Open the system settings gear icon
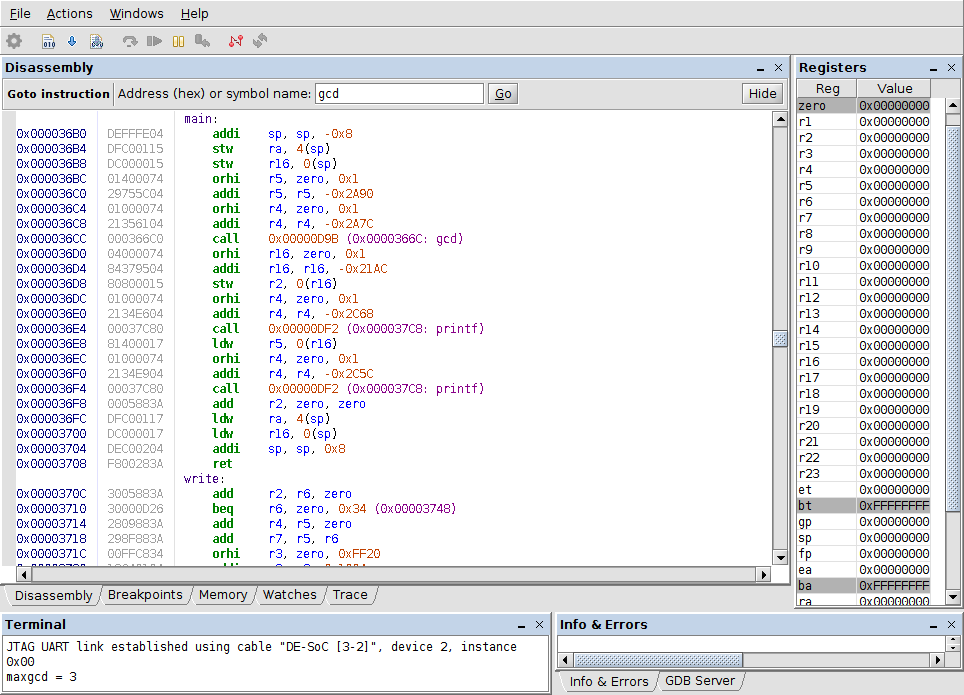This screenshot has height=695, width=964. point(14,41)
